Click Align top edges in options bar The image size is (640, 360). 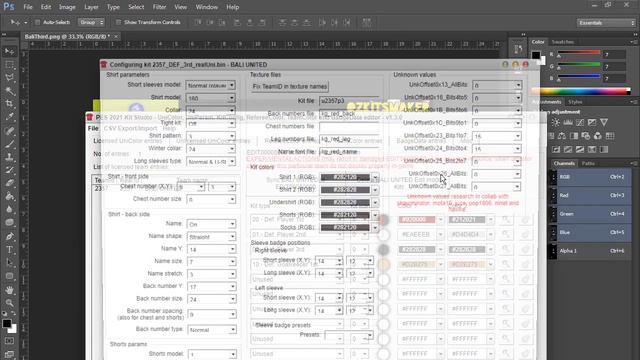pyautogui.click(x=198, y=22)
